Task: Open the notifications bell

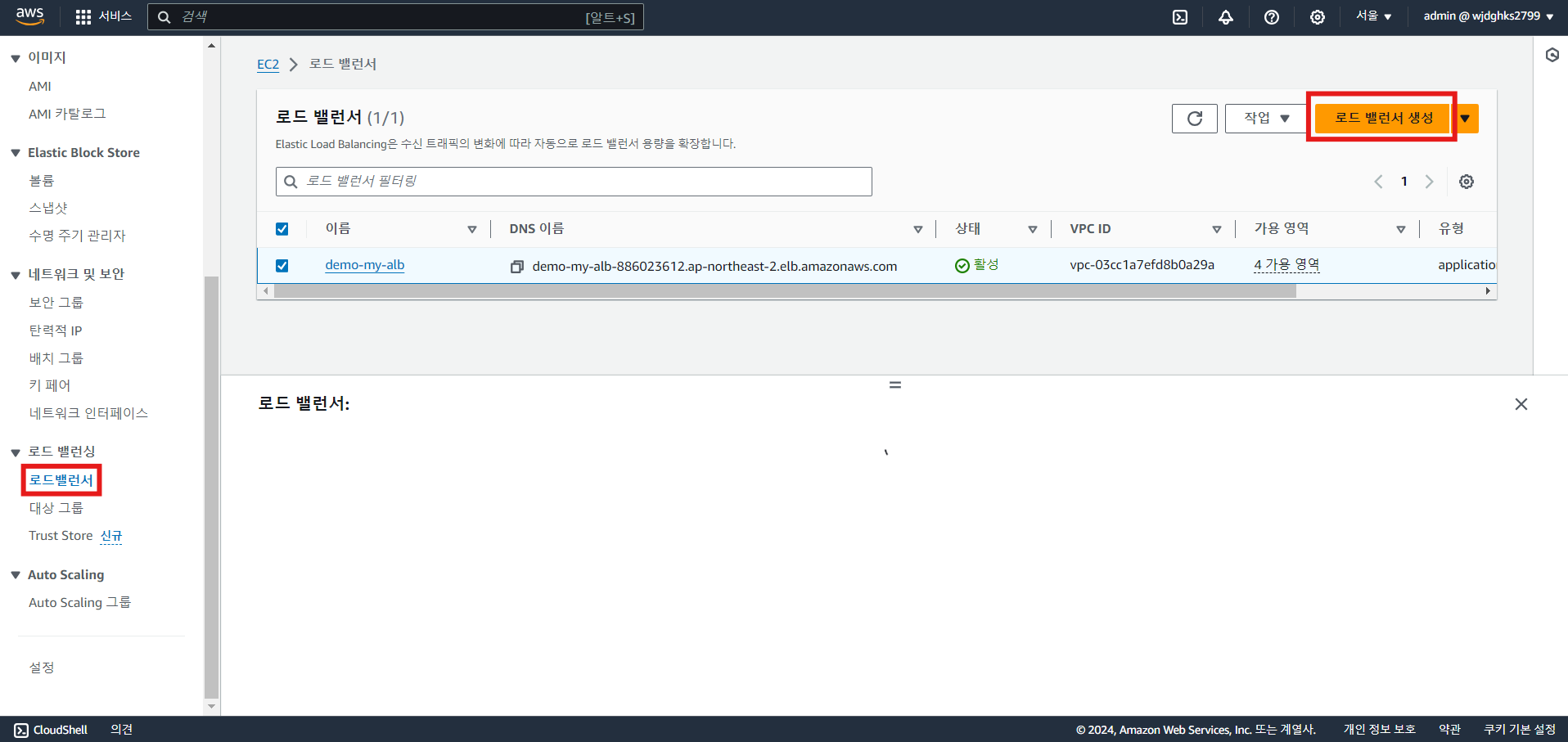Action: [x=1226, y=17]
